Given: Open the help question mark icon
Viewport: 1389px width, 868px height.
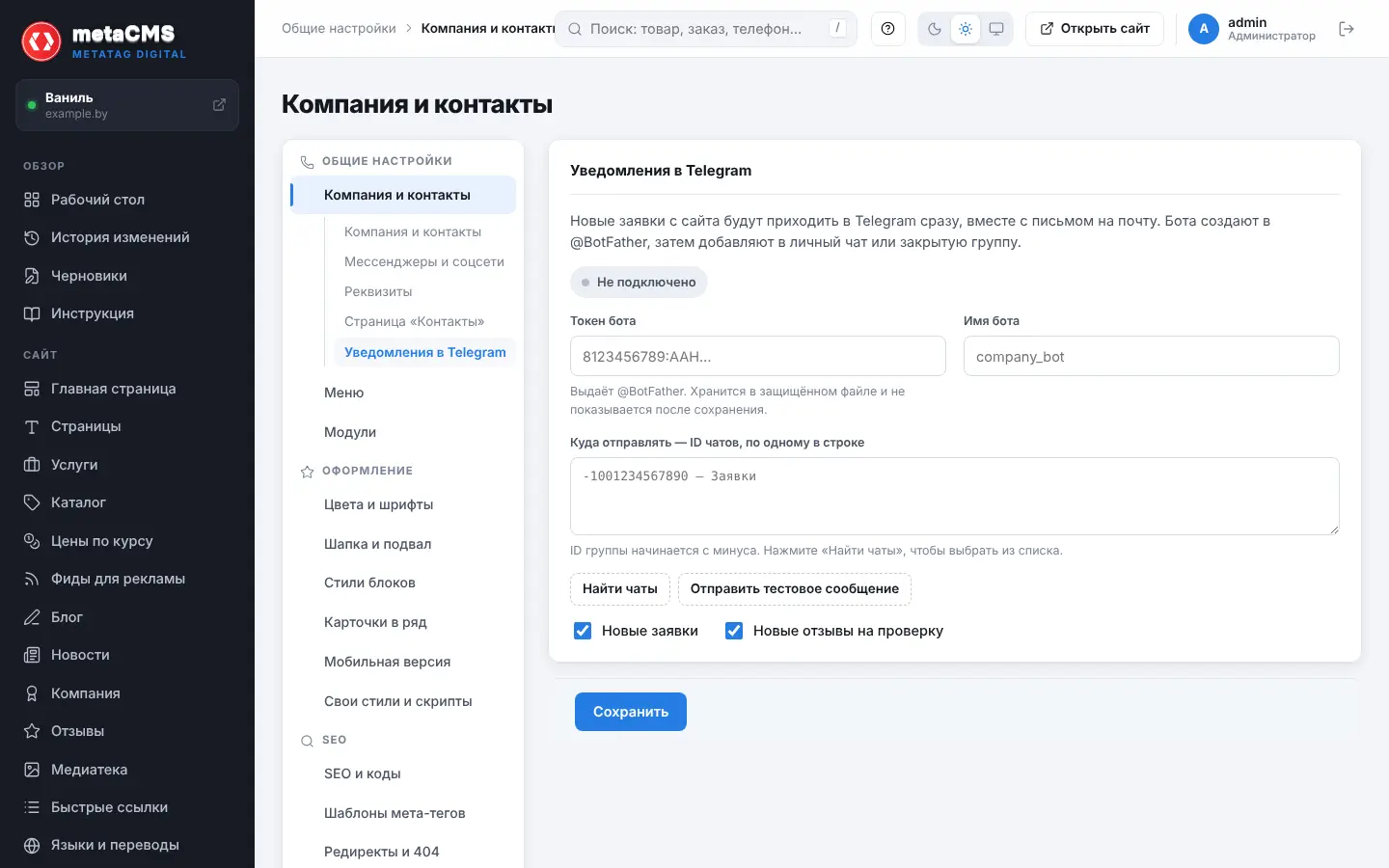Looking at the screenshot, I should [x=887, y=29].
